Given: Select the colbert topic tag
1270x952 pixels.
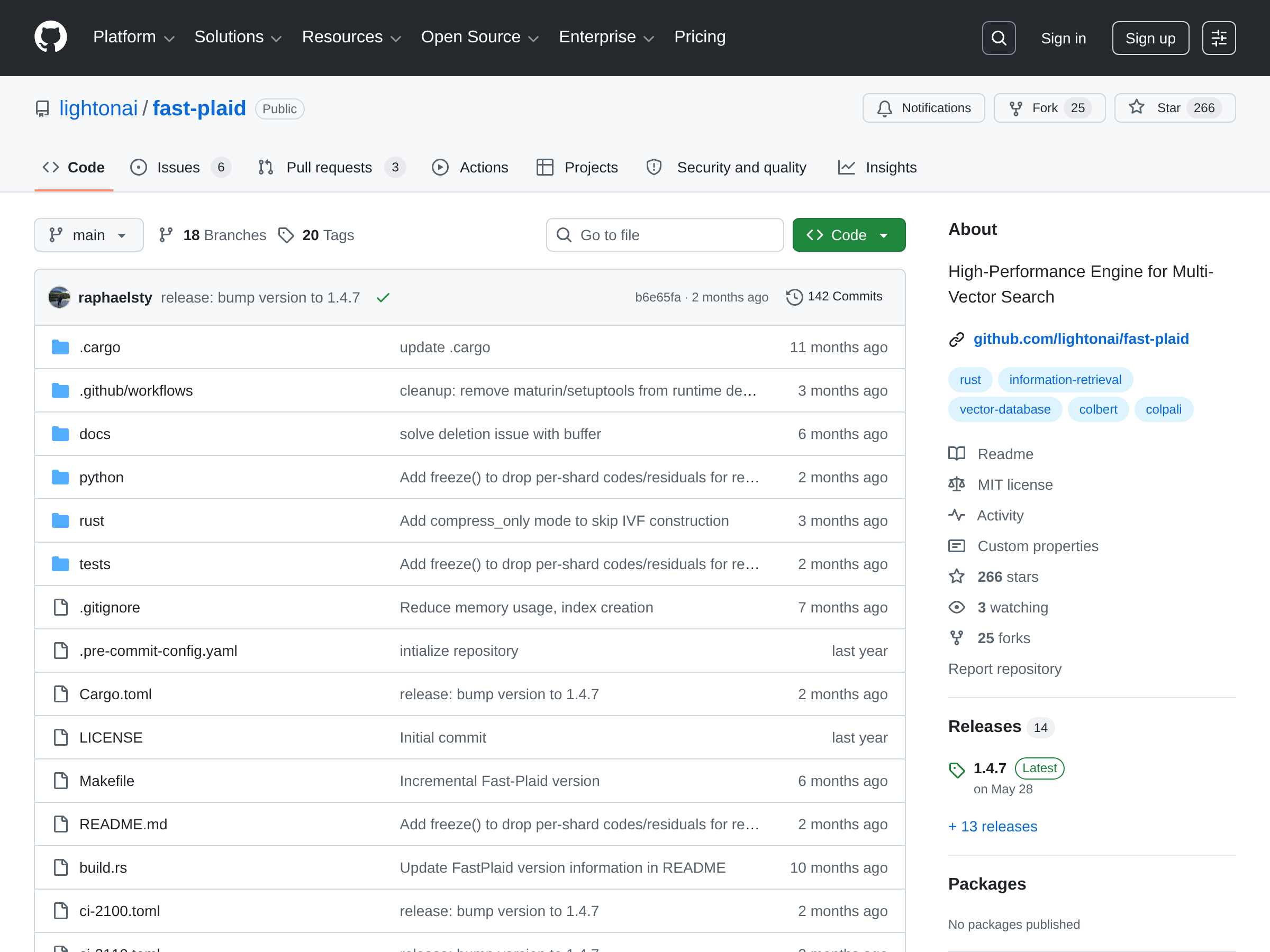Looking at the screenshot, I should [1098, 410].
